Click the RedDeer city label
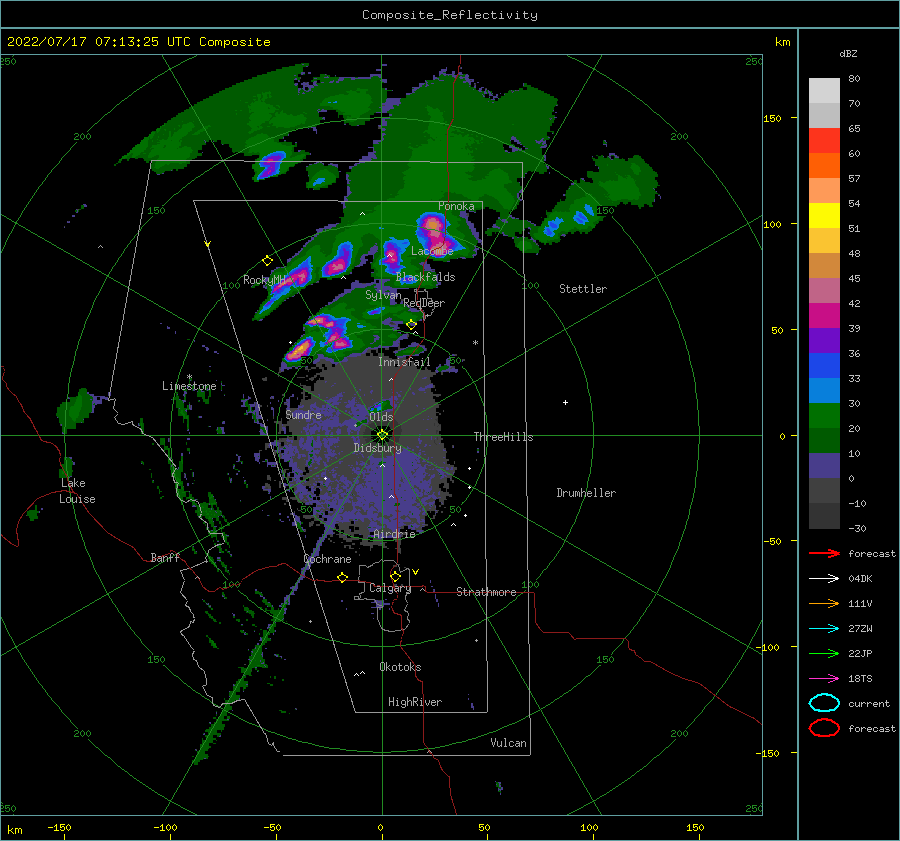 pos(424,303)
